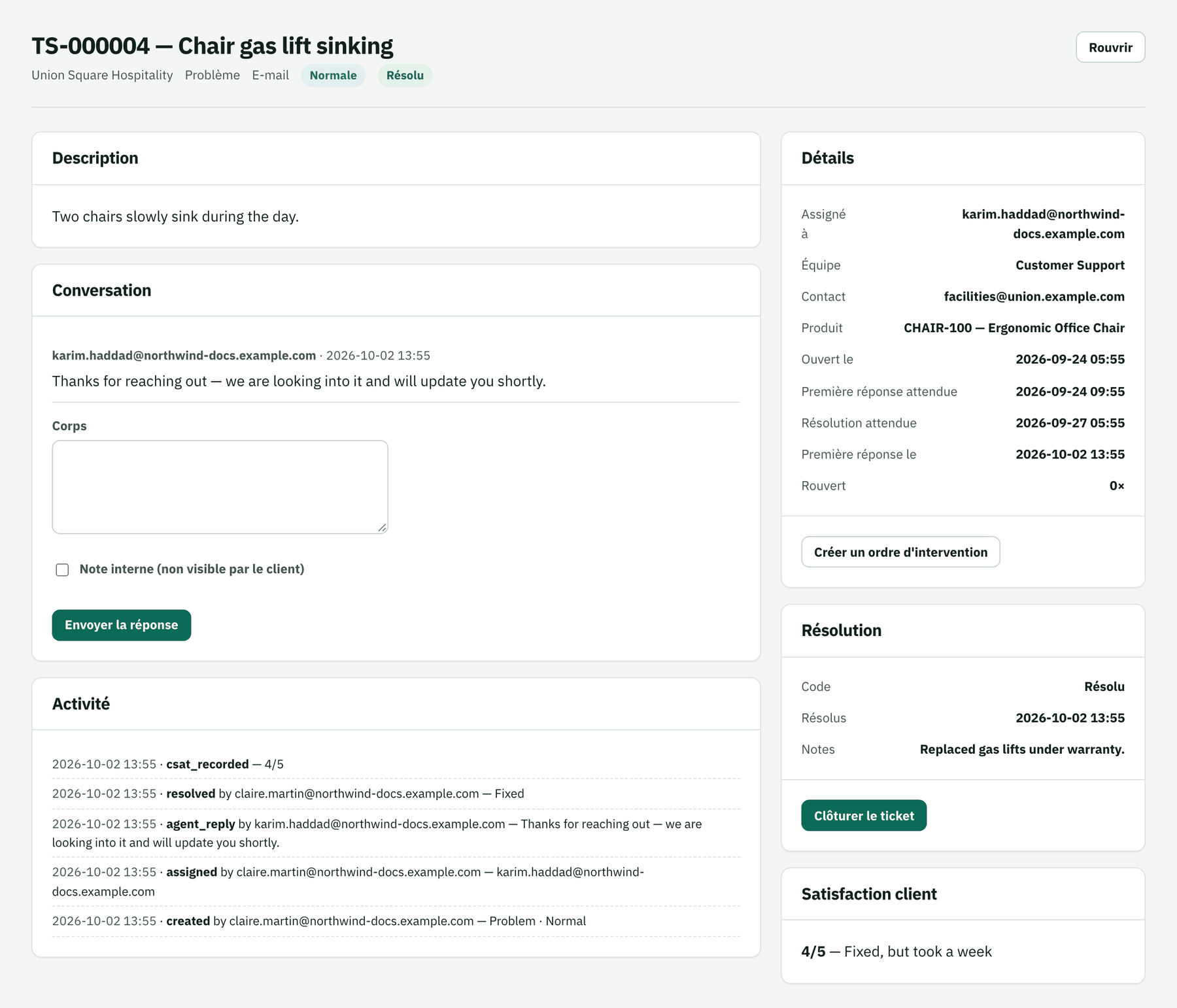Click the resolved activity entry by claire.martin
The height and width of the screenshot is (1008, 1177).
pos(396,794)
